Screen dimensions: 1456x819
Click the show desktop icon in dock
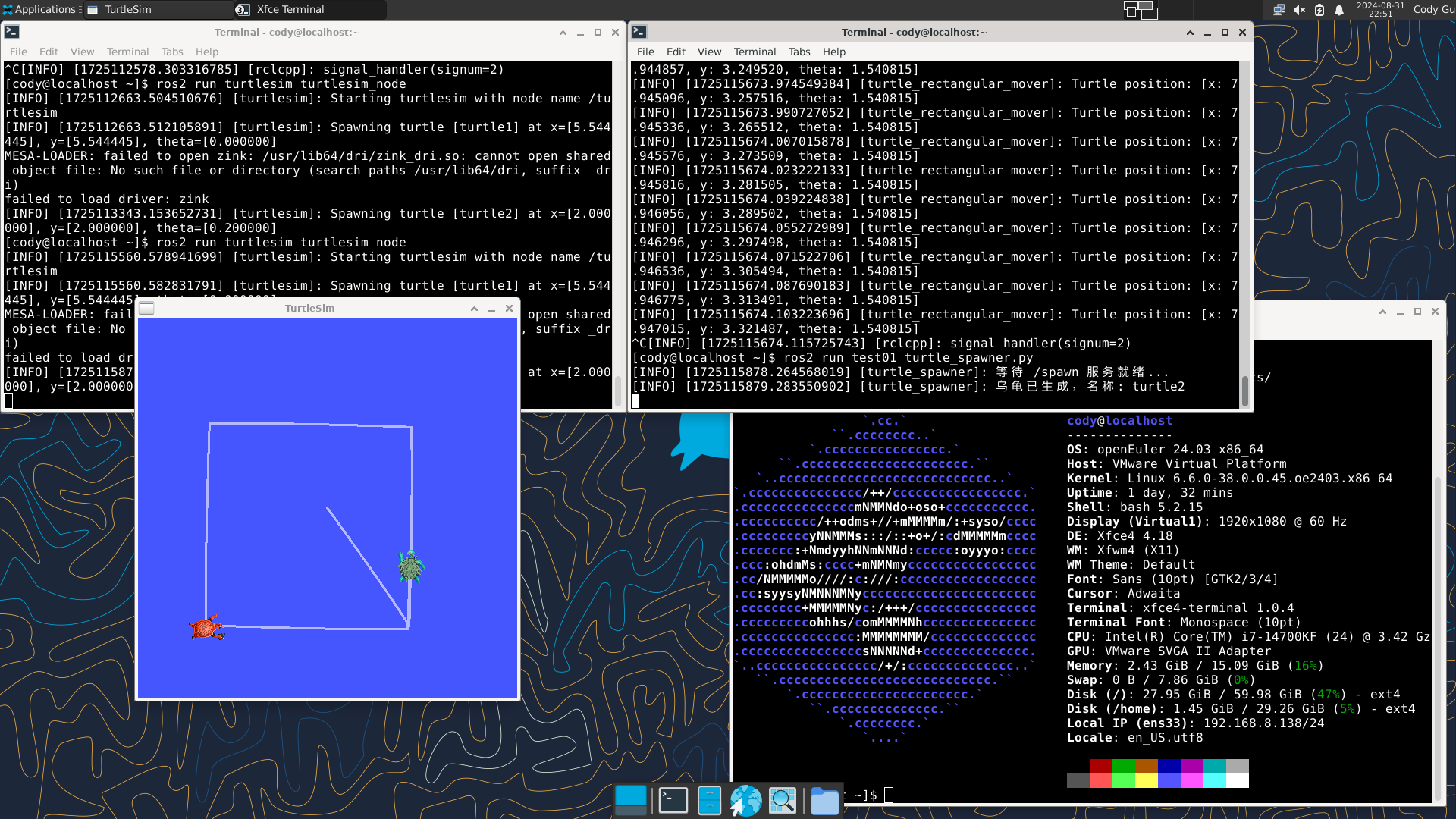coord(631,800)
